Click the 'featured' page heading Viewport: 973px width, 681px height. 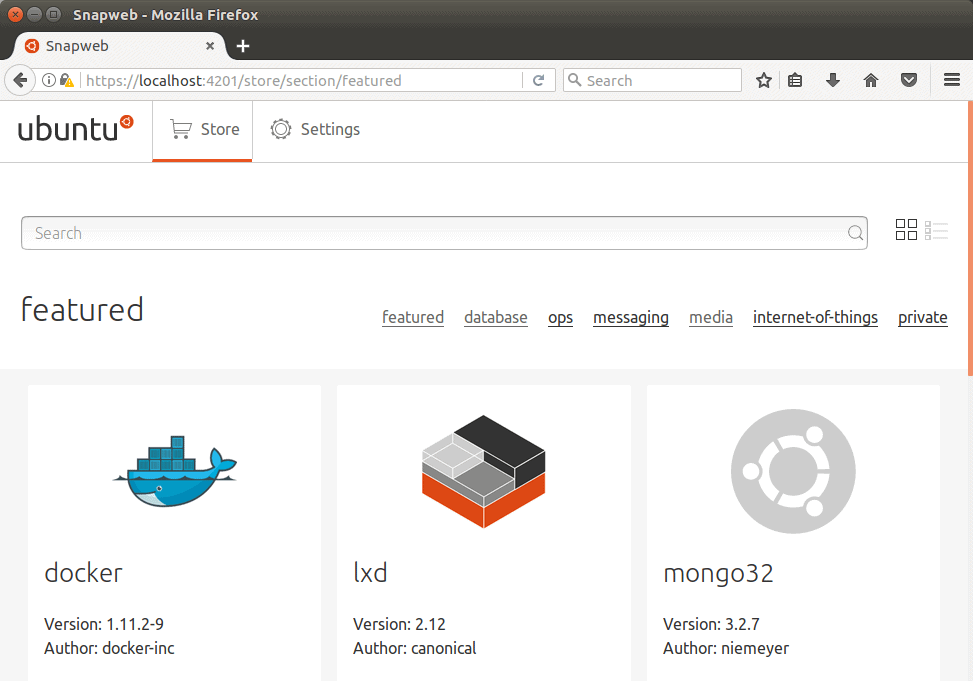pyautogui.click(x=82, y=309)
